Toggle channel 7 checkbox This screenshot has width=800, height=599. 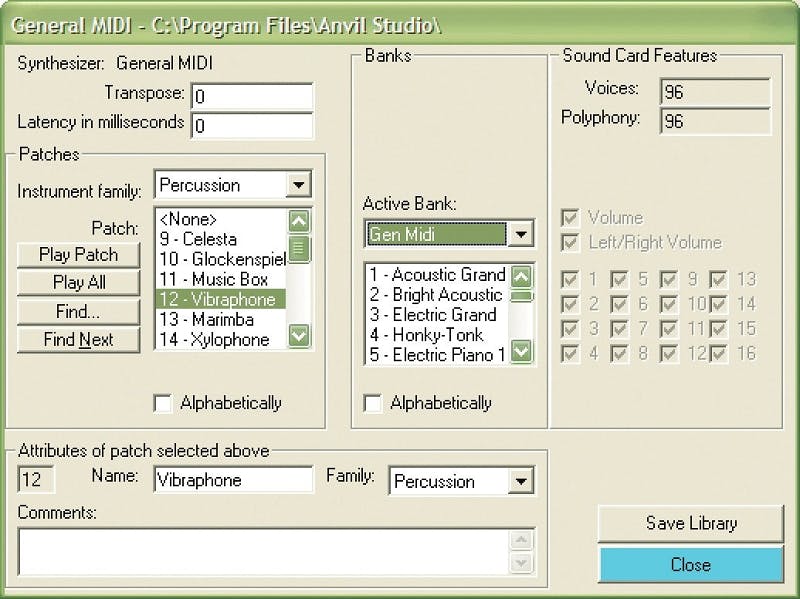[619, 329]
